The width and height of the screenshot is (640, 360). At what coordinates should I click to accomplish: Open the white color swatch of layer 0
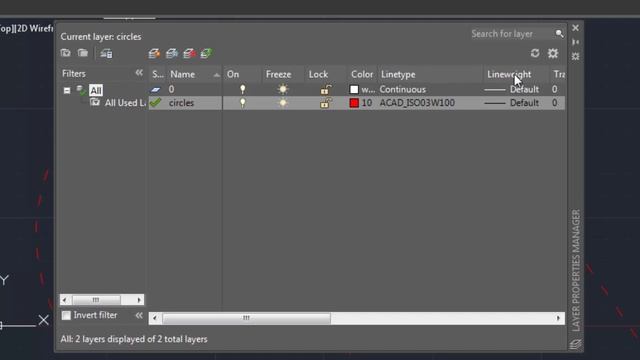tap(354, 89)
